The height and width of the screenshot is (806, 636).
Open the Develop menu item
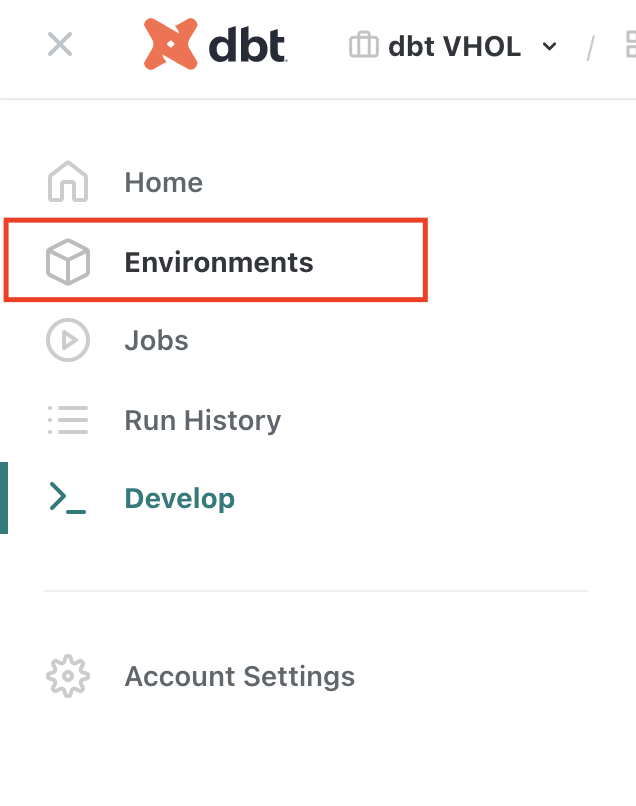point(179,498)
